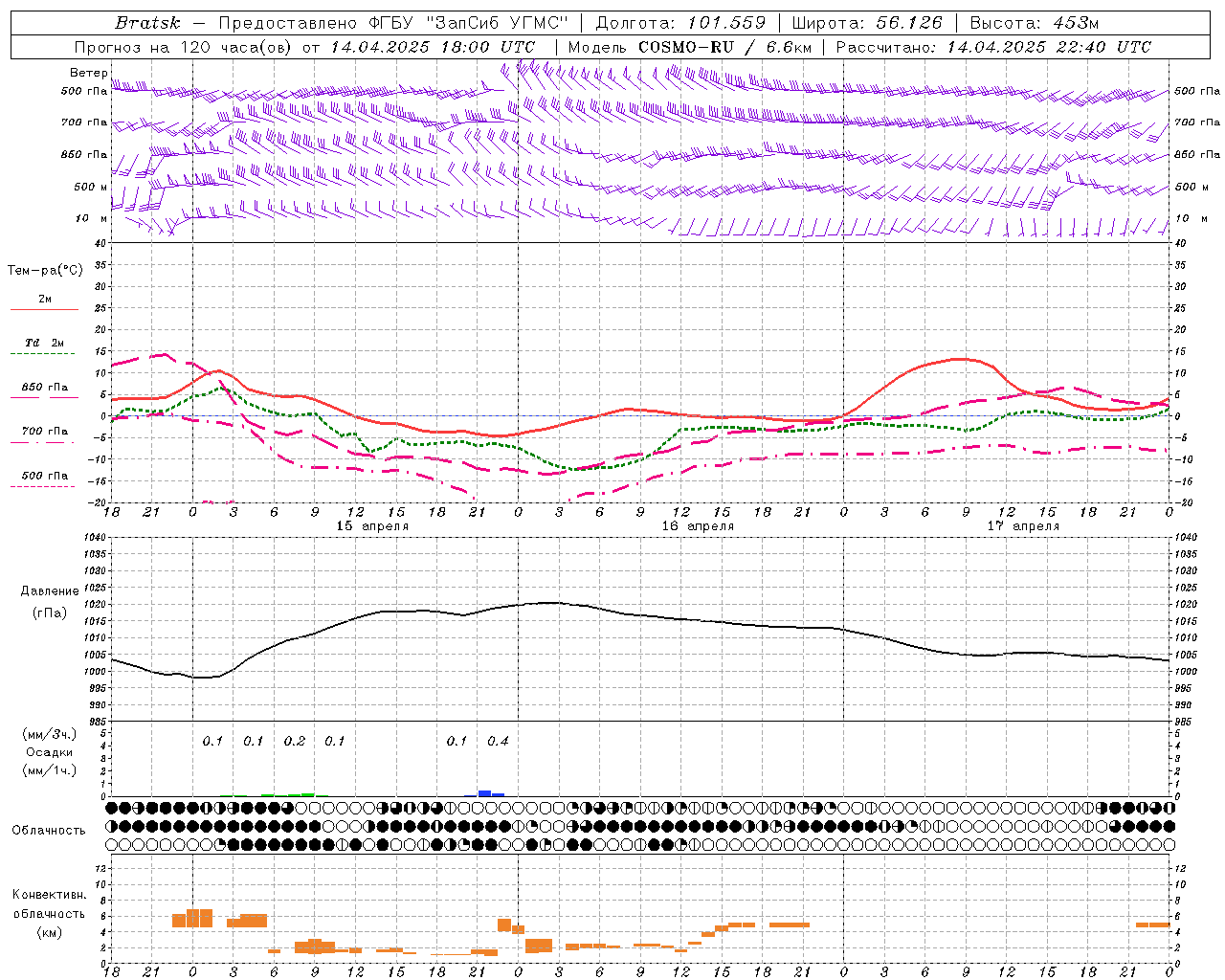This screenshot has width=1225, height=980.
Task: Click the 0.2 precipitation amount
Action: [295, 741]
